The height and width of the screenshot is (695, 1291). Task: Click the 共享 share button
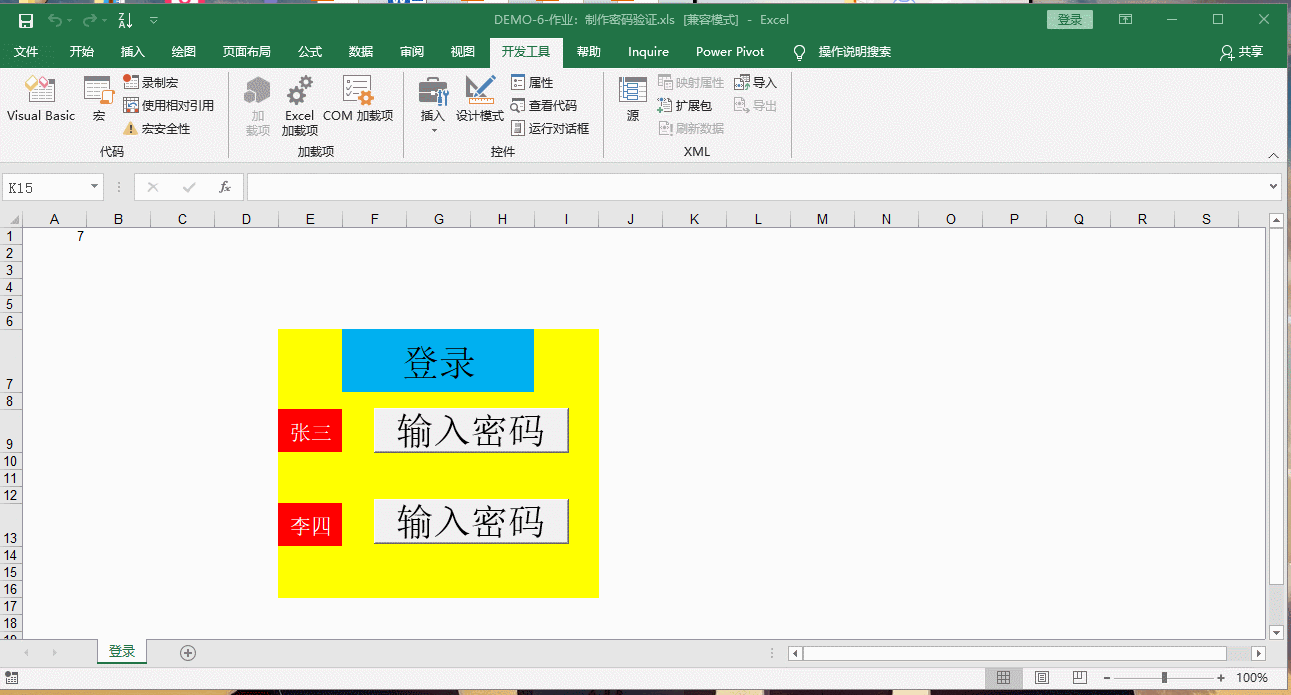point(1241,52)
